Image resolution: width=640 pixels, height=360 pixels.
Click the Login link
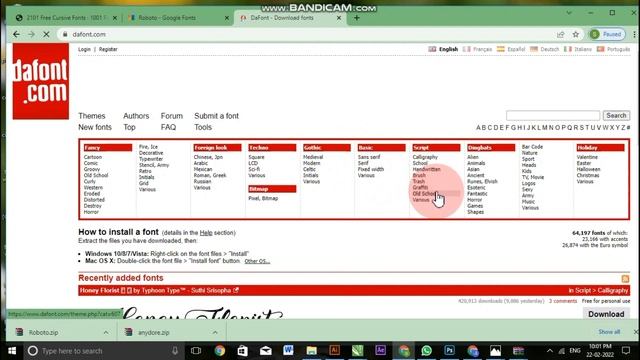coord(84,49)
